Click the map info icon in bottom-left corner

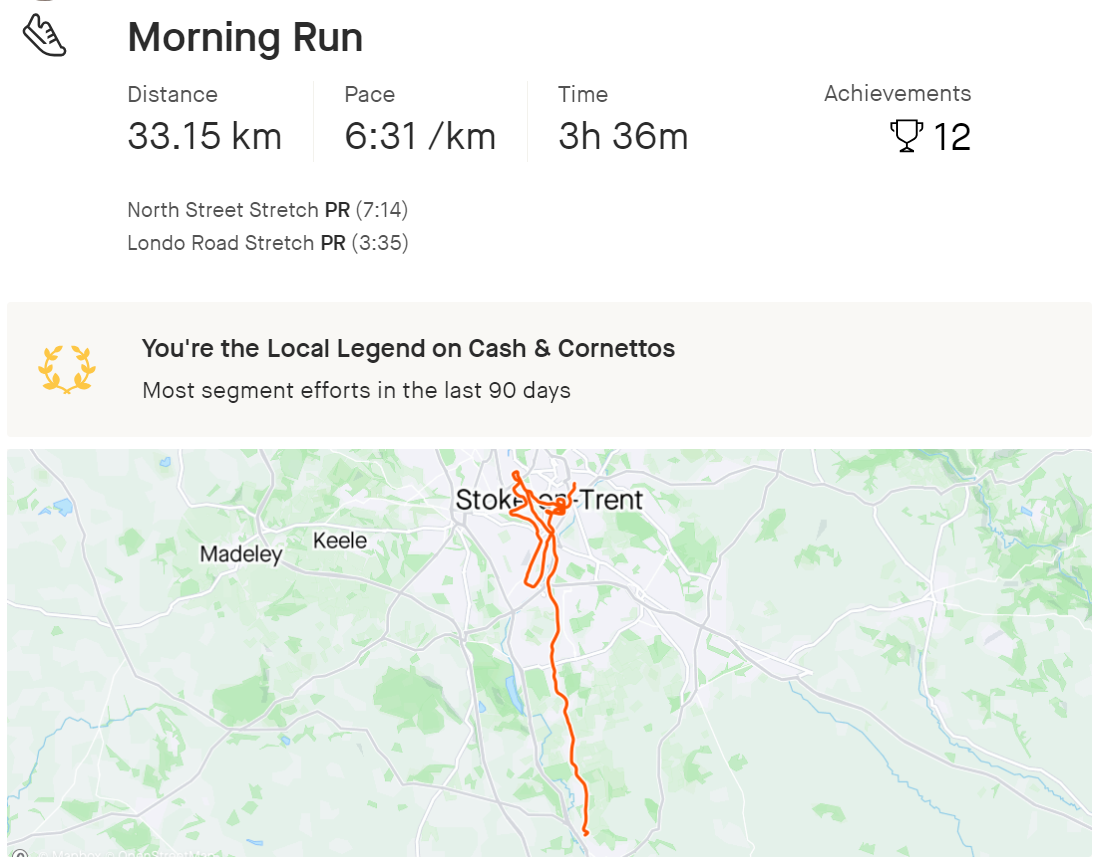20,855
